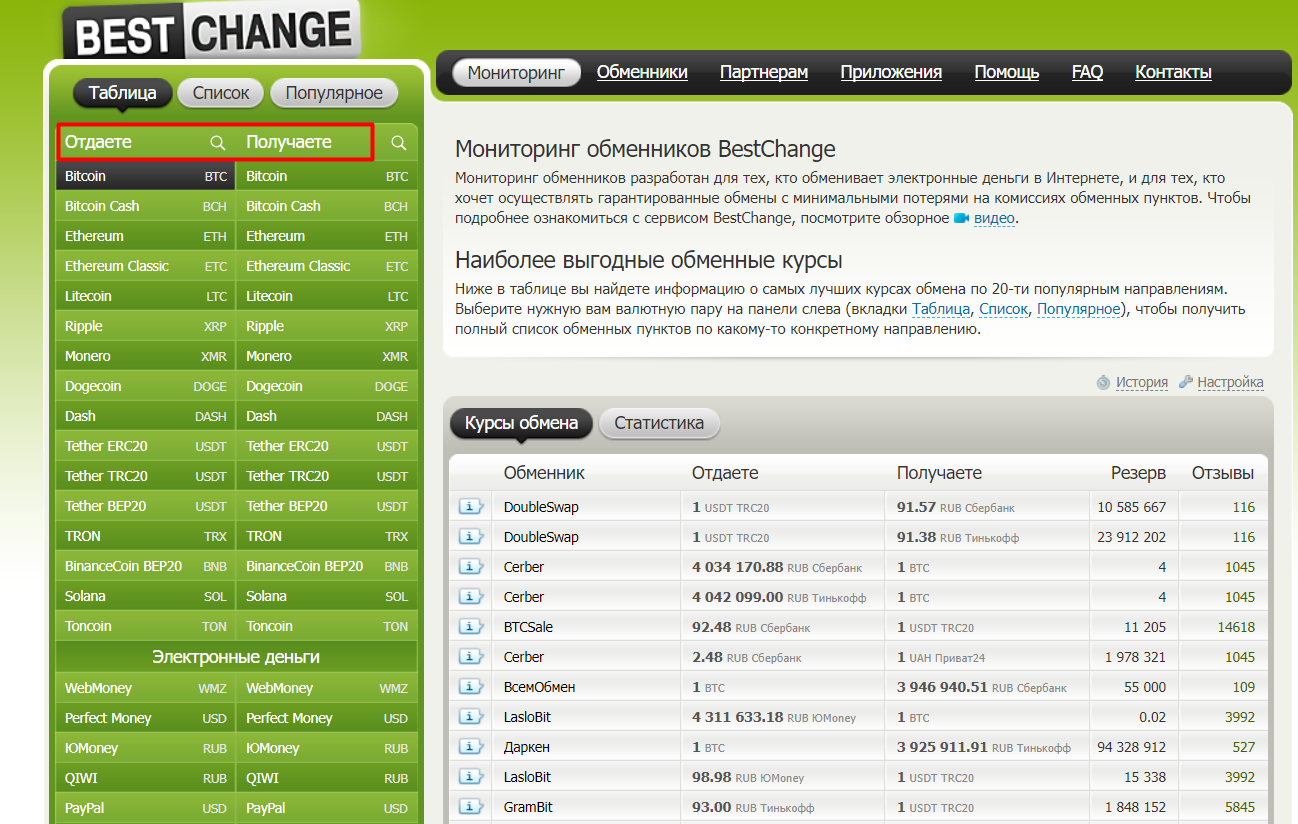1298x824 pixels.
Task: Pick BinanceCoin BEP20 in the Получаете column
Action: (327, 566)
